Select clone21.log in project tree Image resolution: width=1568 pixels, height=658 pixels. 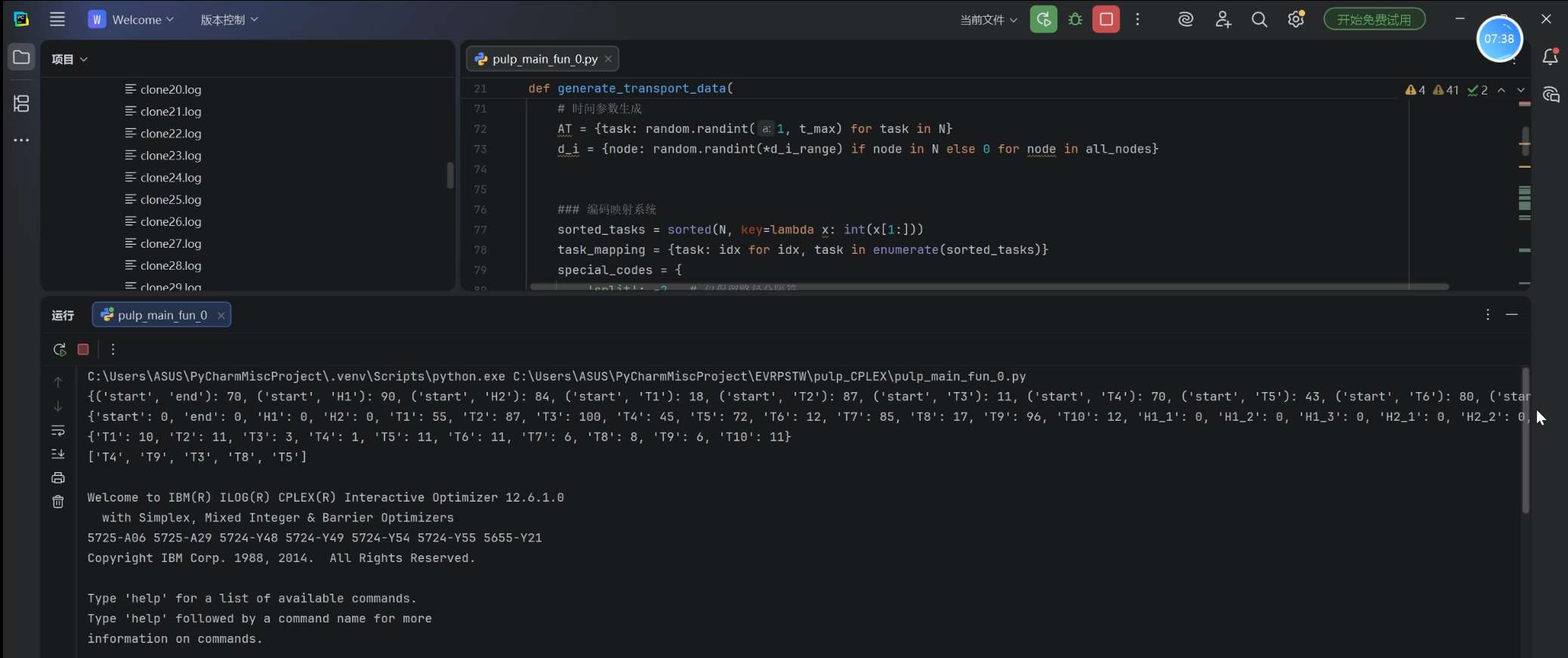[x=163, y=111]
